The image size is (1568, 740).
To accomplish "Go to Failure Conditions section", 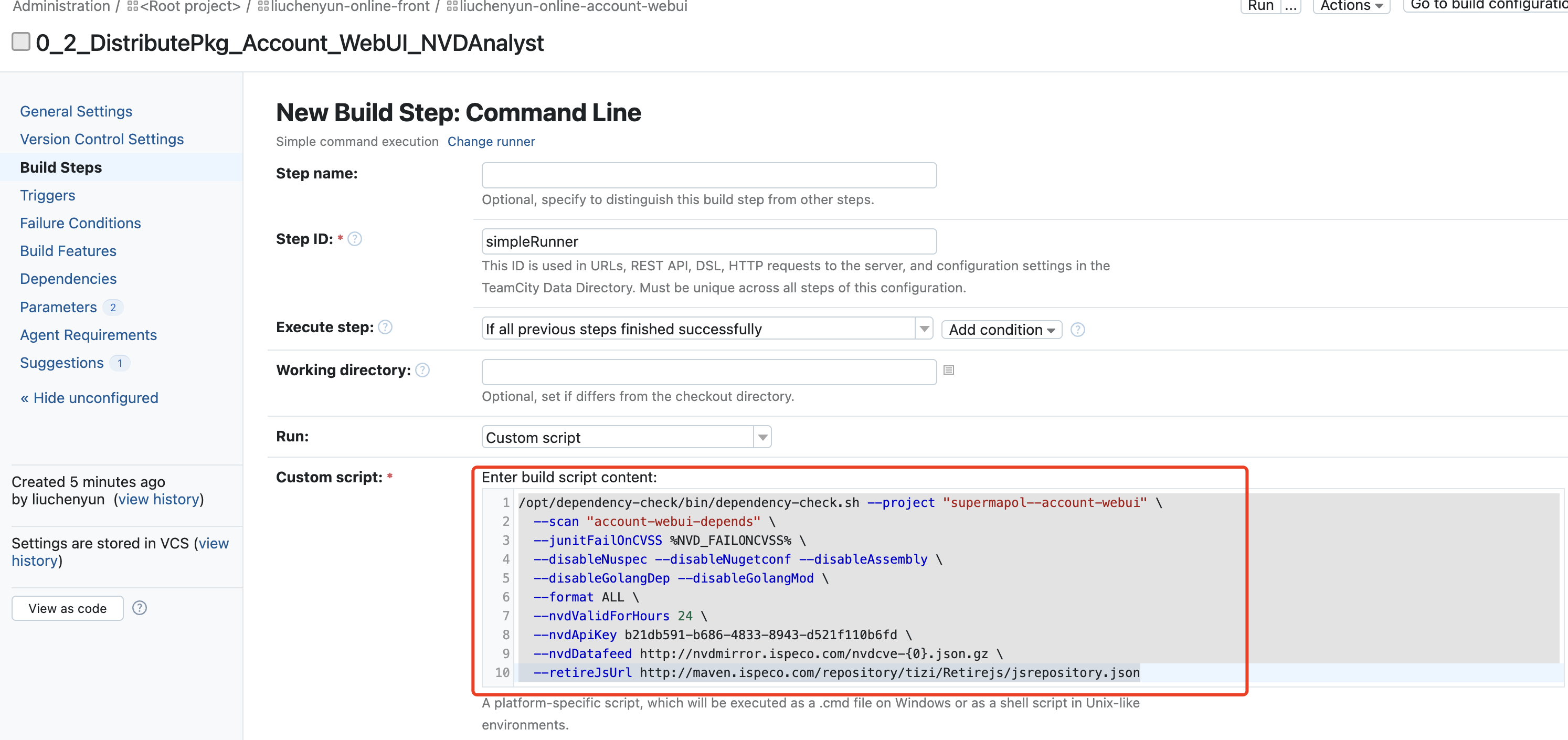I will click(x=80, y=224).
